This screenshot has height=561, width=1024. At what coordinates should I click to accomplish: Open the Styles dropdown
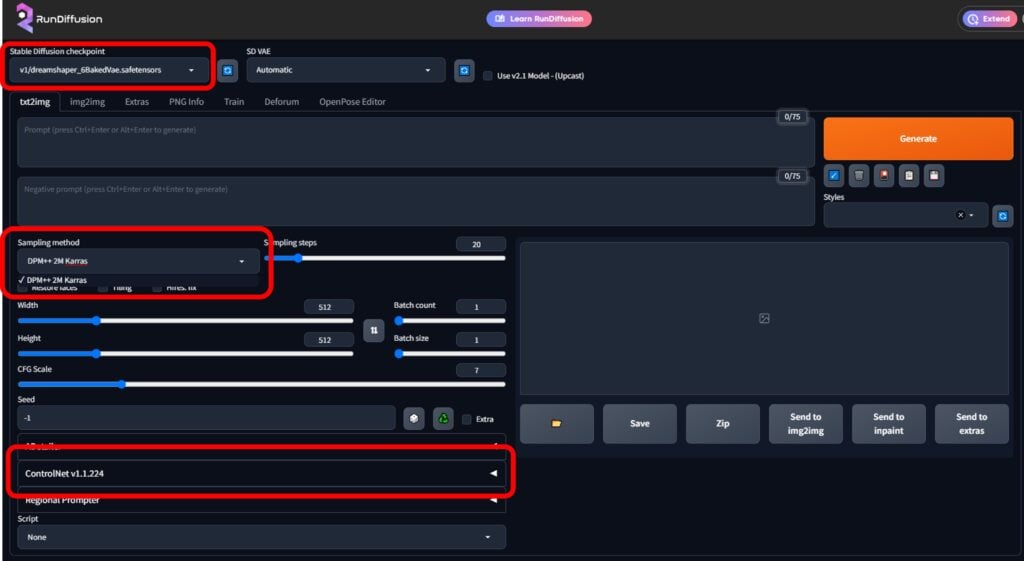coord(904,215)
